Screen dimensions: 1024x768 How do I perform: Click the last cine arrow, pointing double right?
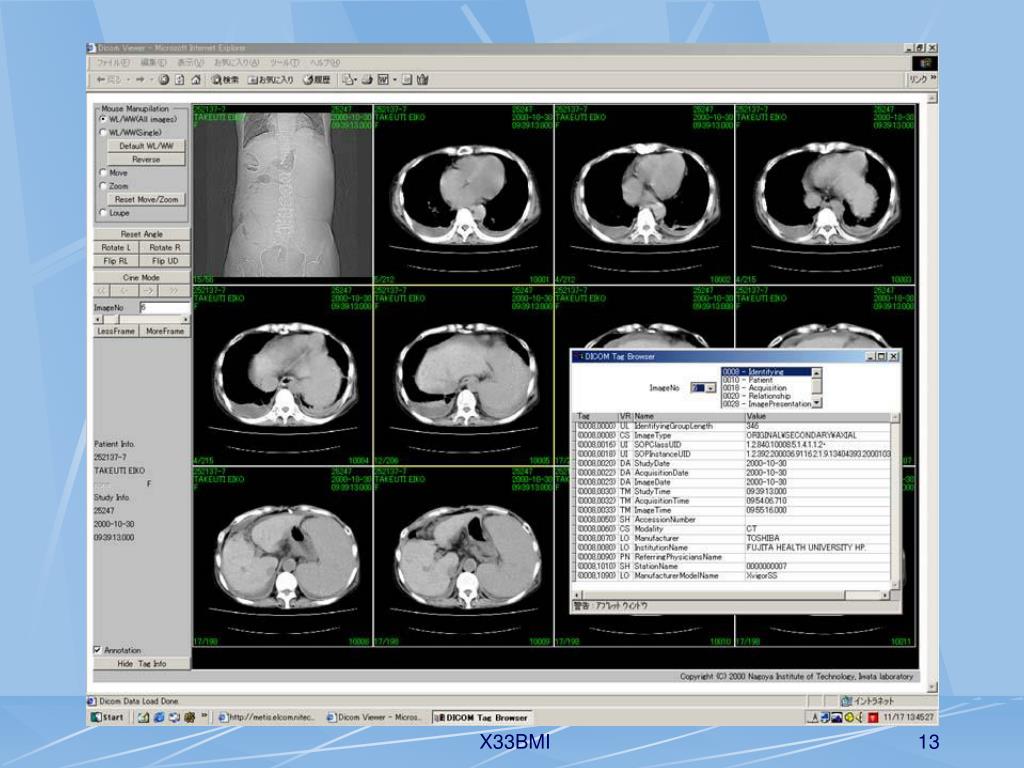[x=173, y=291]
